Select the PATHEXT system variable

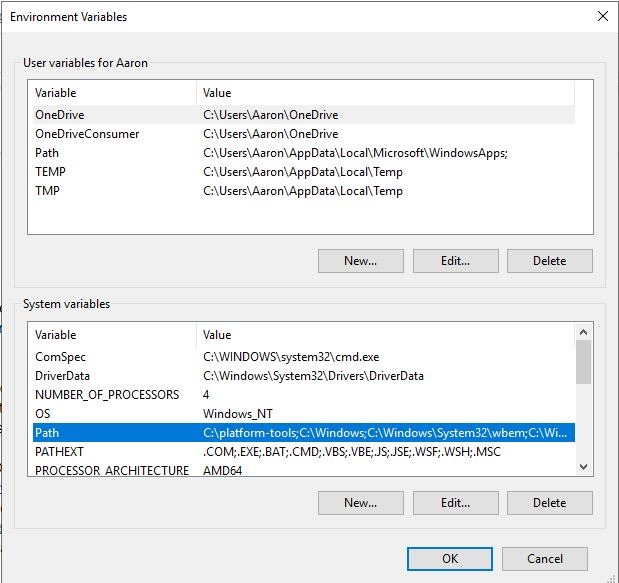click(x=304, y=452)
